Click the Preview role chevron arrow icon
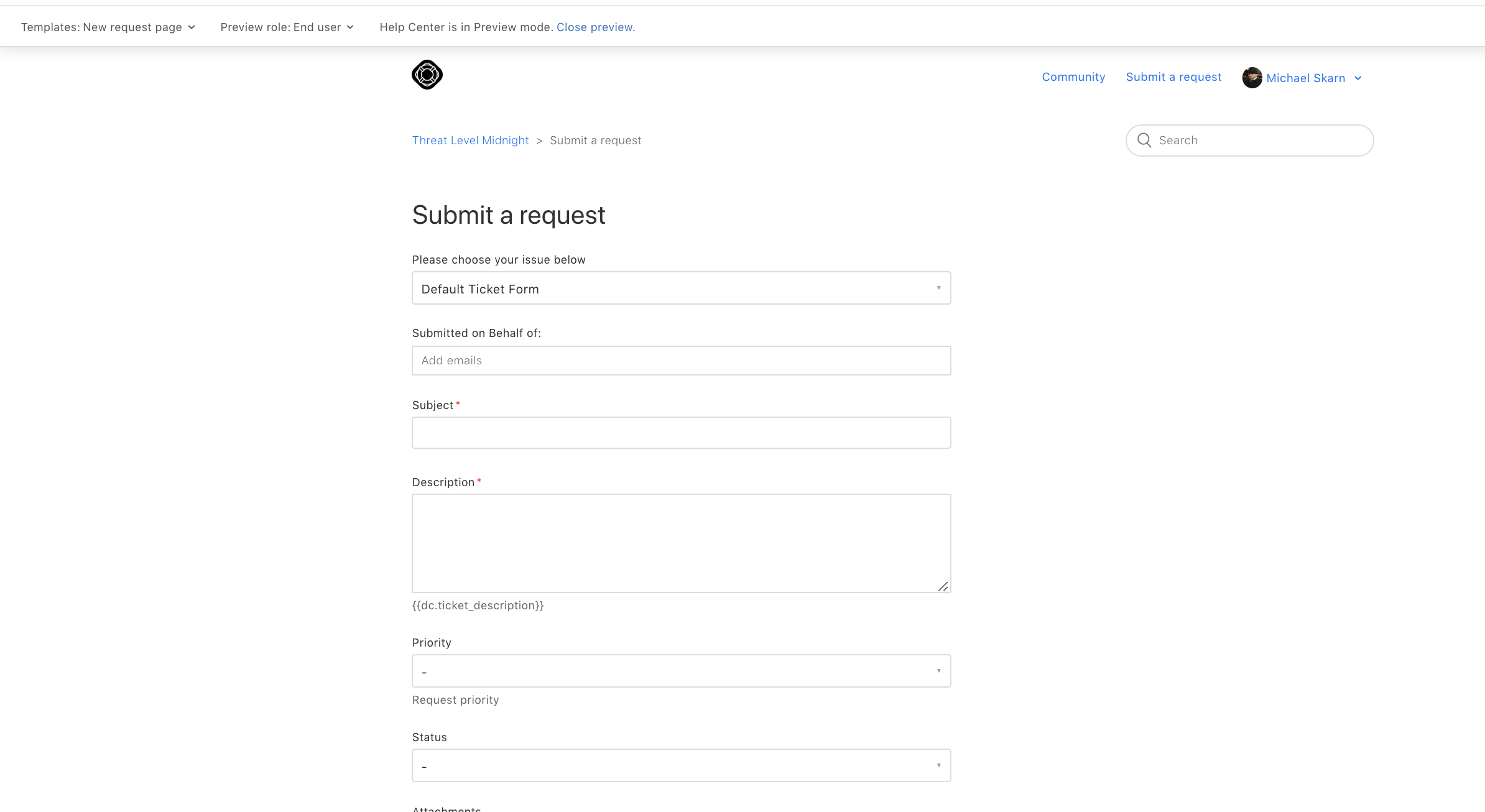The height and width of the screenshot is (812, 1485). 350,27
